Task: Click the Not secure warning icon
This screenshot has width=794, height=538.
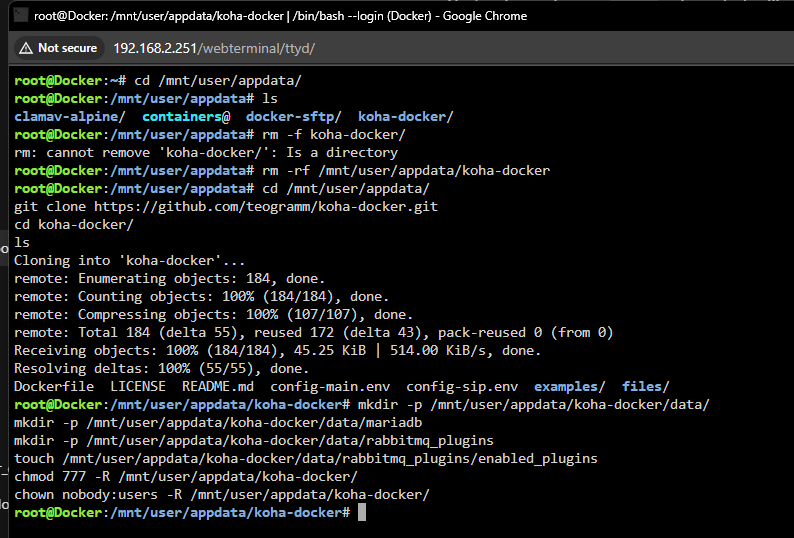Action: coord(26,48)
